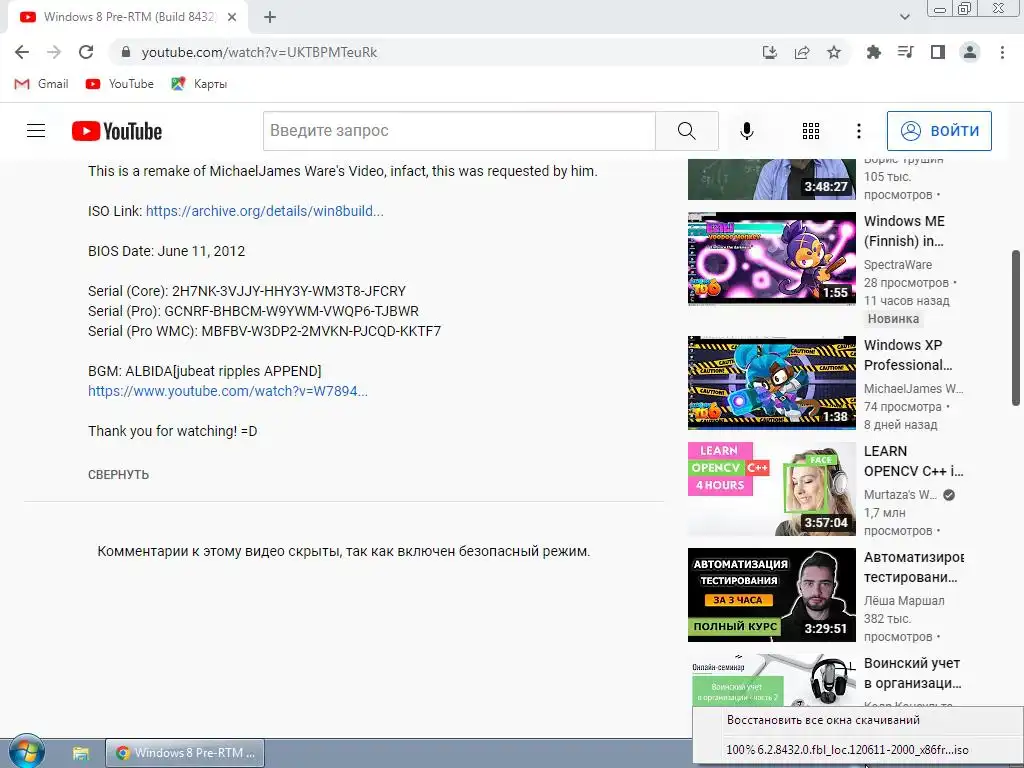Collapse description with СВЕРНУТЬ
The height and width of the screenshot is (768, 1024).
118,475
